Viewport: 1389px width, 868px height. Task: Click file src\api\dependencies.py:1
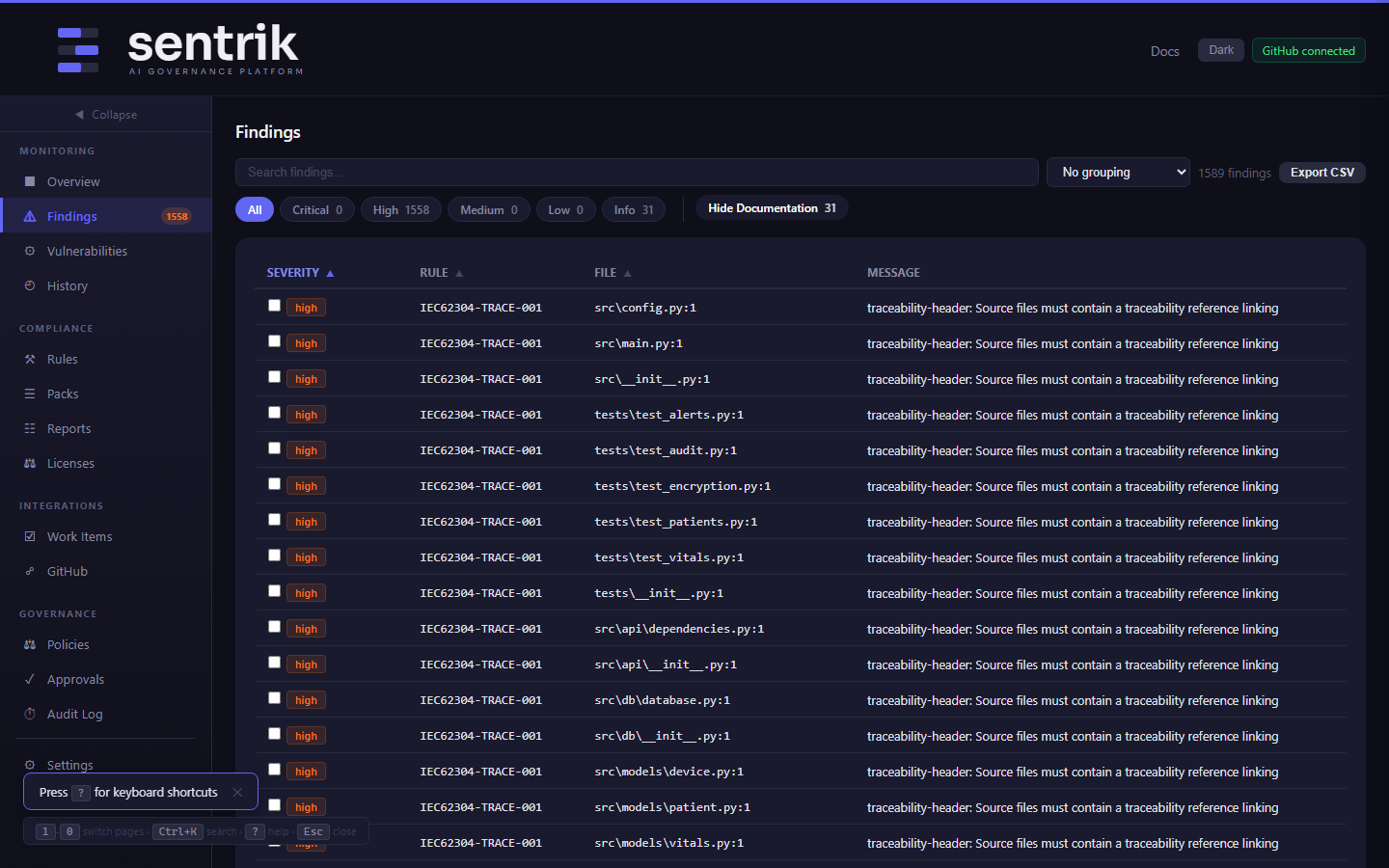coord(679,629)
